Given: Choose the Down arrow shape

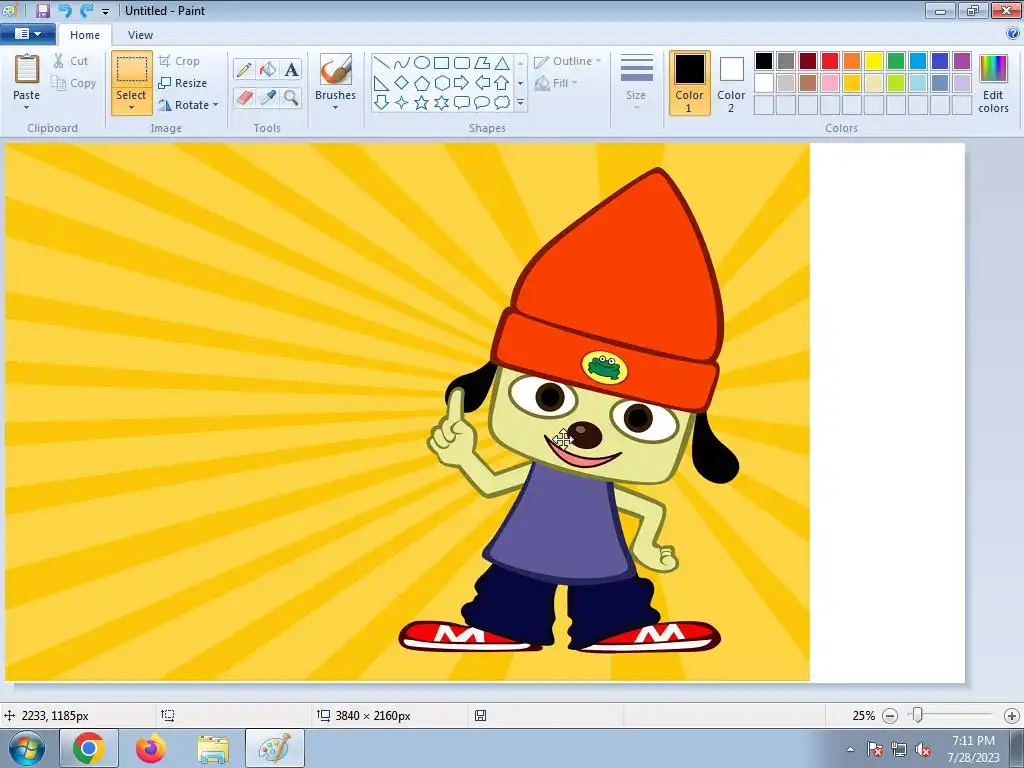Looking at the screenshot, I should point(382,103).
